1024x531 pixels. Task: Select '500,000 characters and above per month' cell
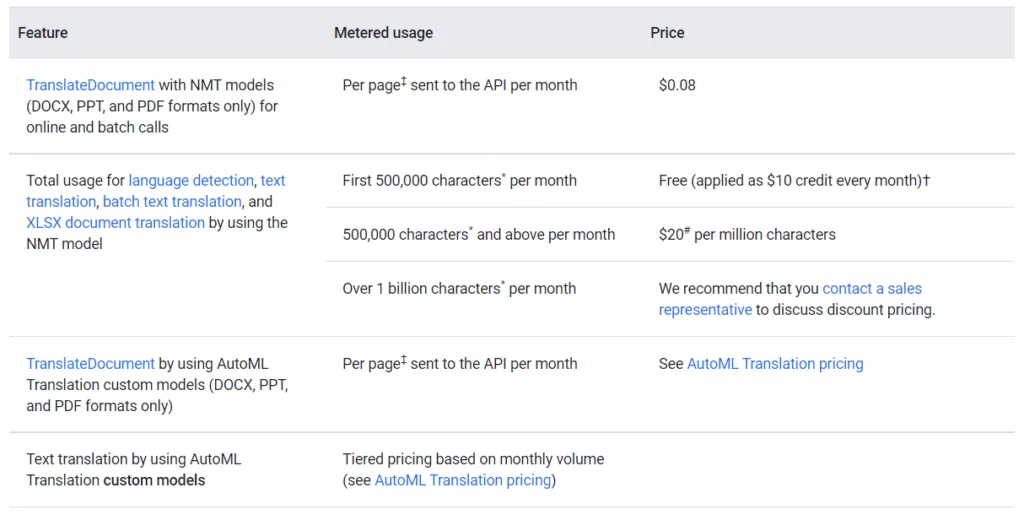tap(479, 234)
